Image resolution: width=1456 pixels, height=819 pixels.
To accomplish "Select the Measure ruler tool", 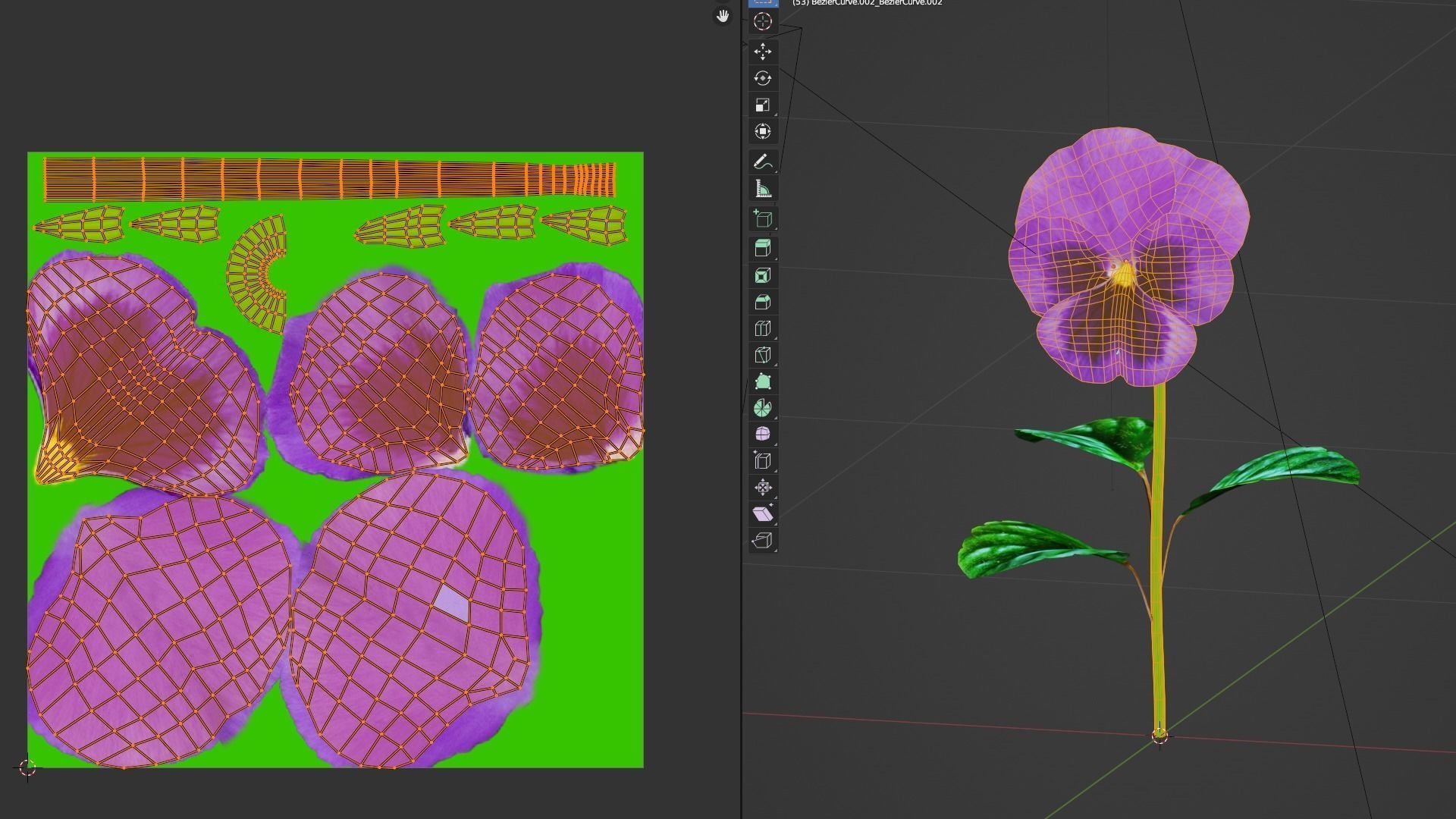I will 763,188.
